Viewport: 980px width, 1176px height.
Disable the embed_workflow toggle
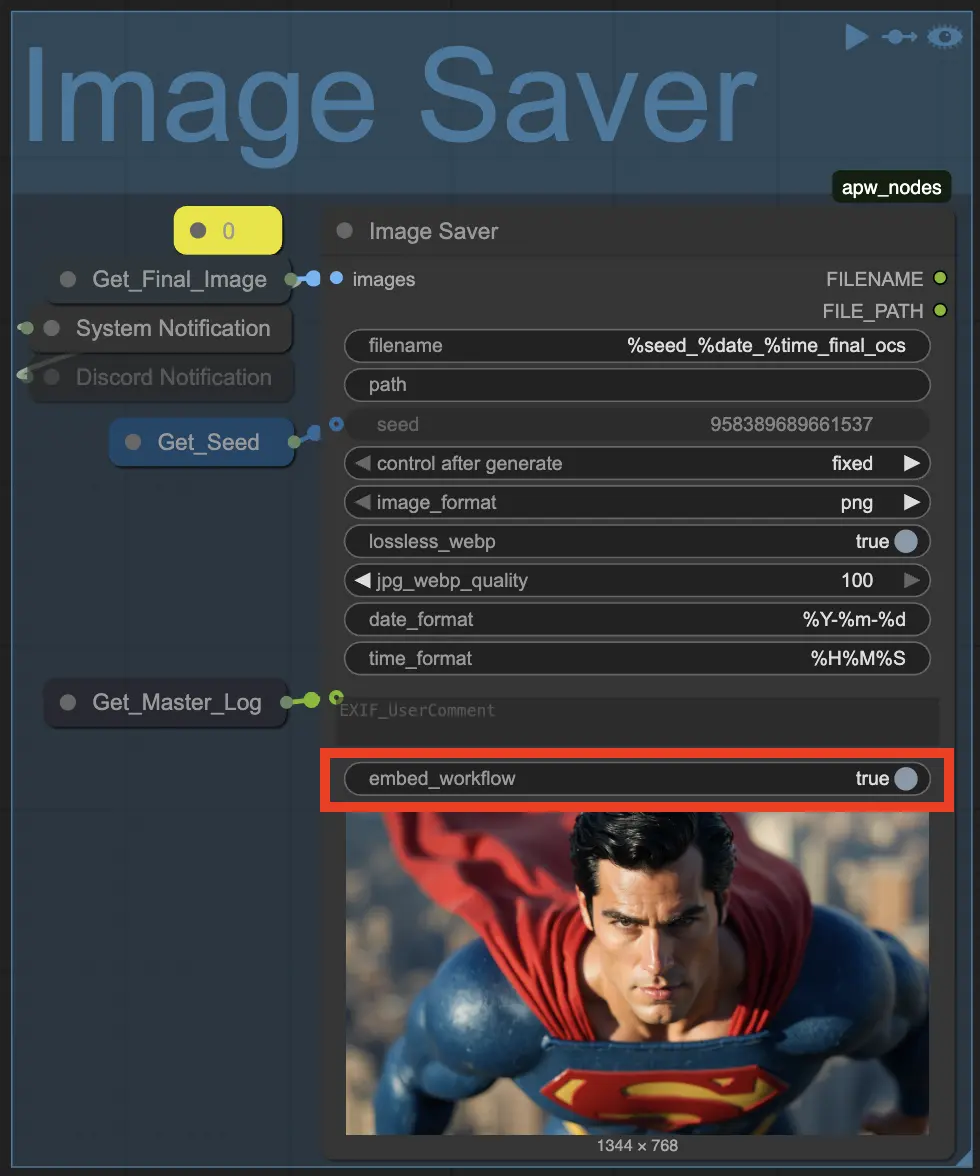(905, 778)
